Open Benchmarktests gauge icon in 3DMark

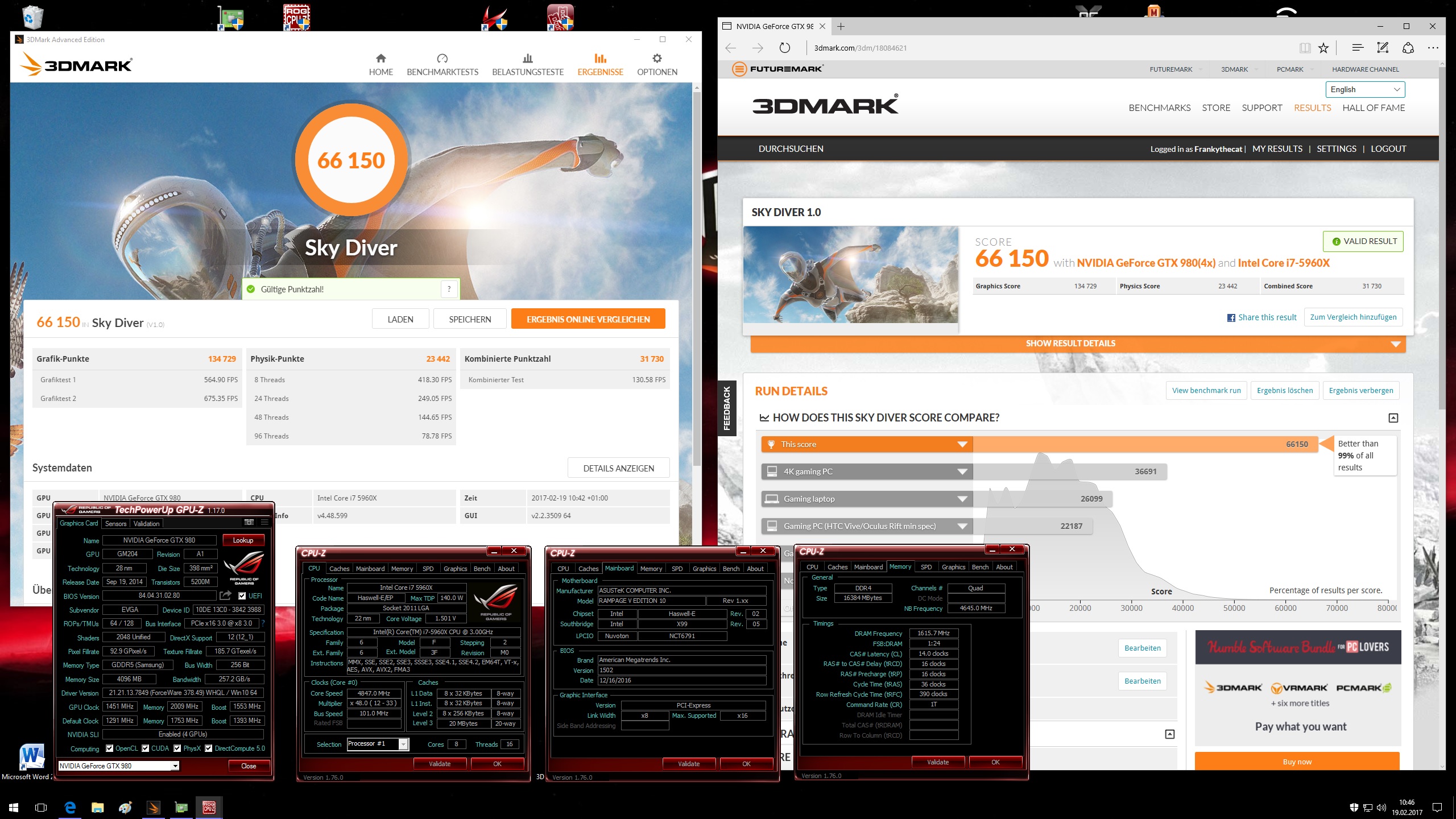tap(442, 58)
